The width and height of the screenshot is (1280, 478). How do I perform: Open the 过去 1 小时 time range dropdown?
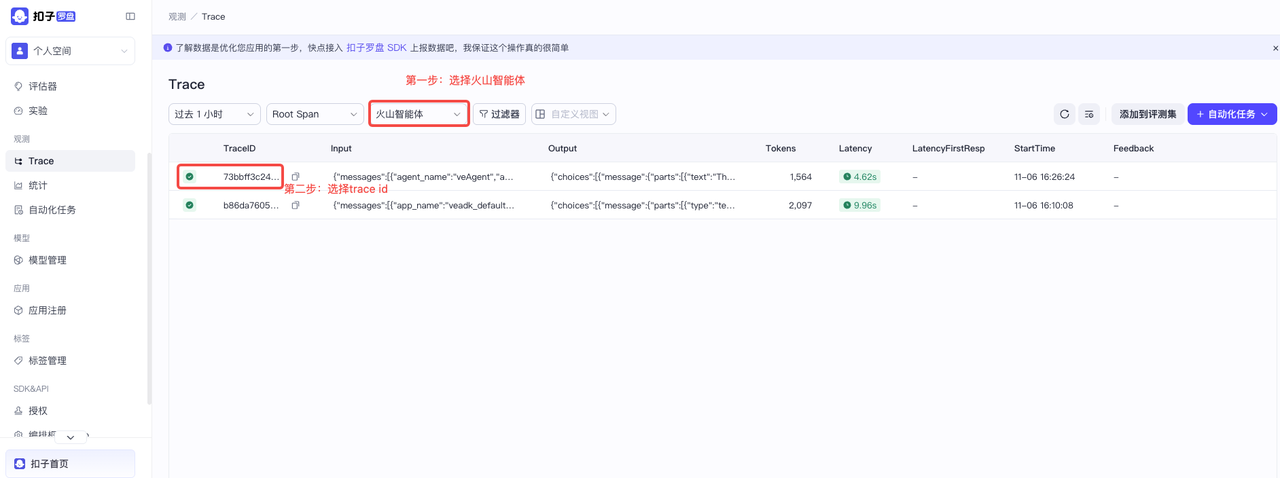click(214, 114)
